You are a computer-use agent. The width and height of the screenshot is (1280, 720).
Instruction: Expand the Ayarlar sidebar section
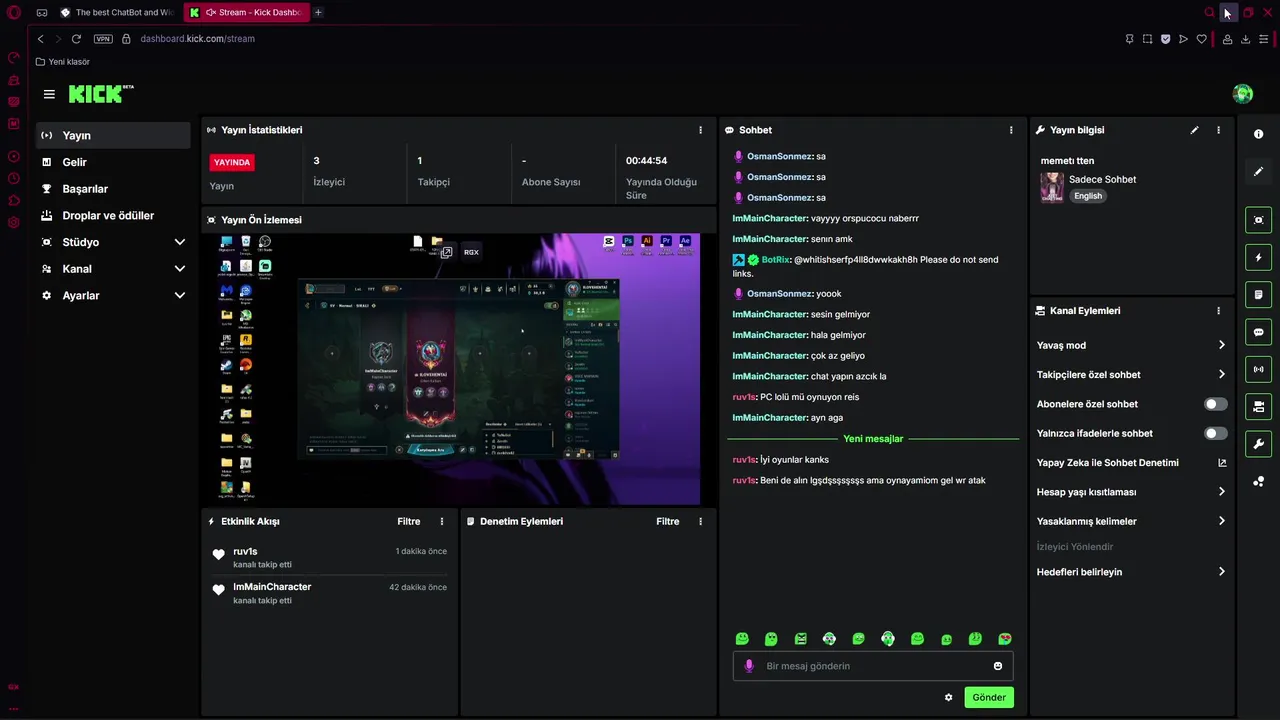[x=113, y=296]
